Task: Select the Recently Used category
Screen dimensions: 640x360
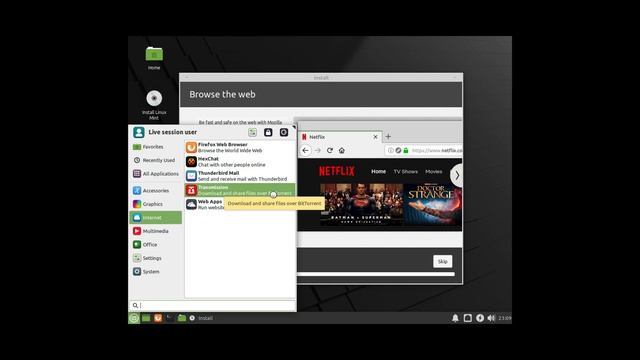Action: [x=156, y=160]
